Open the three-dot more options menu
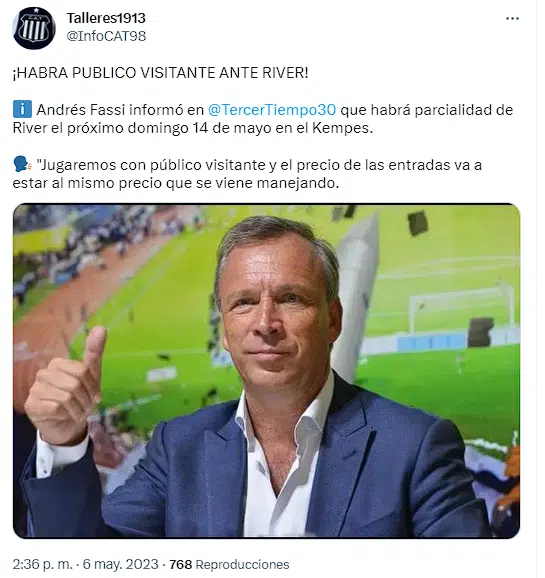Image resolution: width=545 pixels, height=578 pixels. click(x=512, y=19)
